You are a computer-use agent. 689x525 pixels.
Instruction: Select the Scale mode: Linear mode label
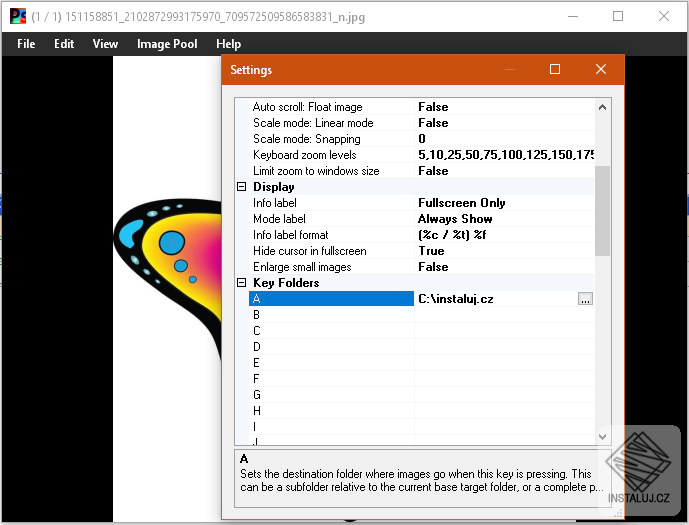tap(313, 123)
